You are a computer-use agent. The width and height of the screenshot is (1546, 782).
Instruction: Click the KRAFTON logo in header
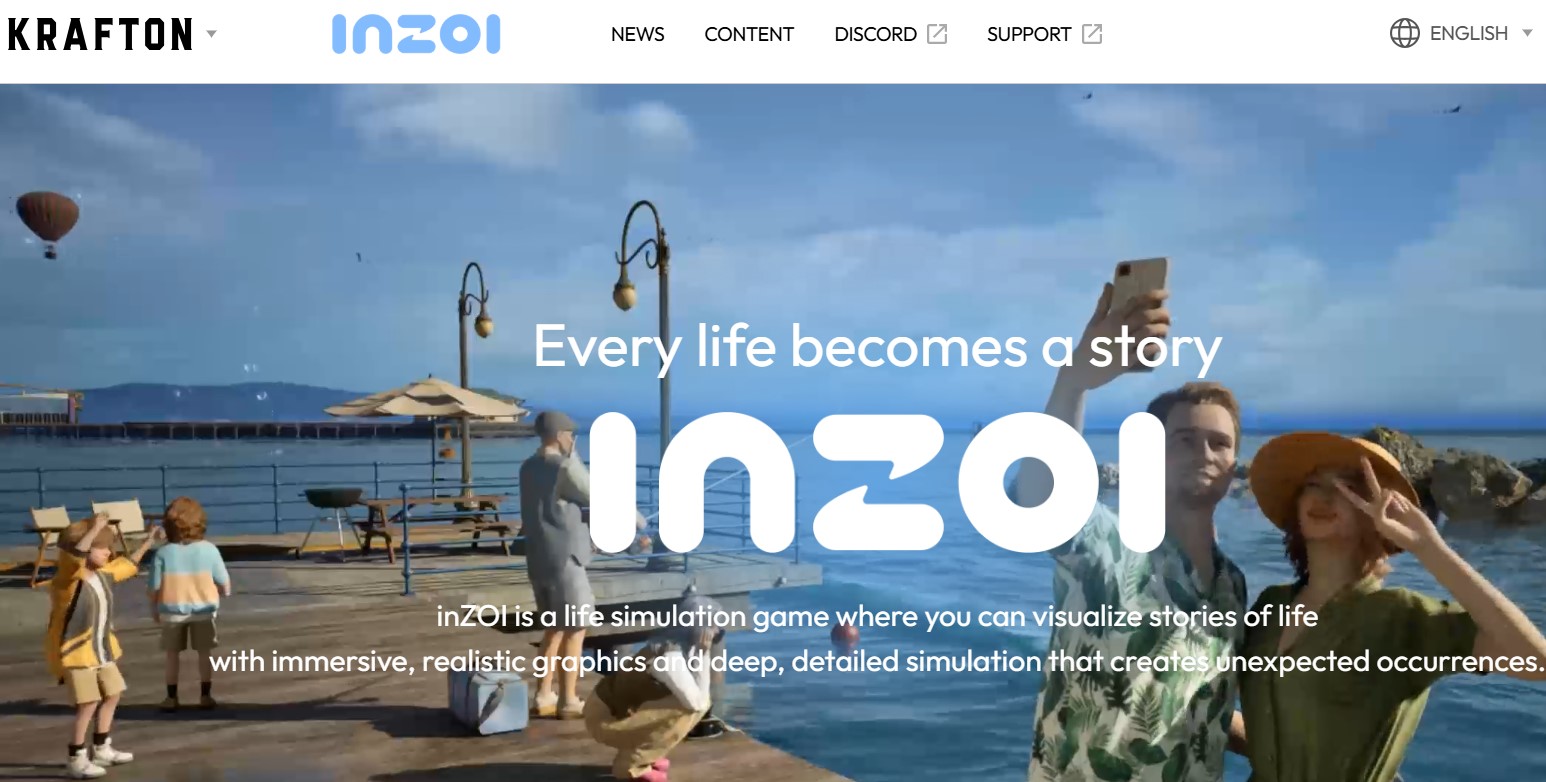(x=100, y=34)
